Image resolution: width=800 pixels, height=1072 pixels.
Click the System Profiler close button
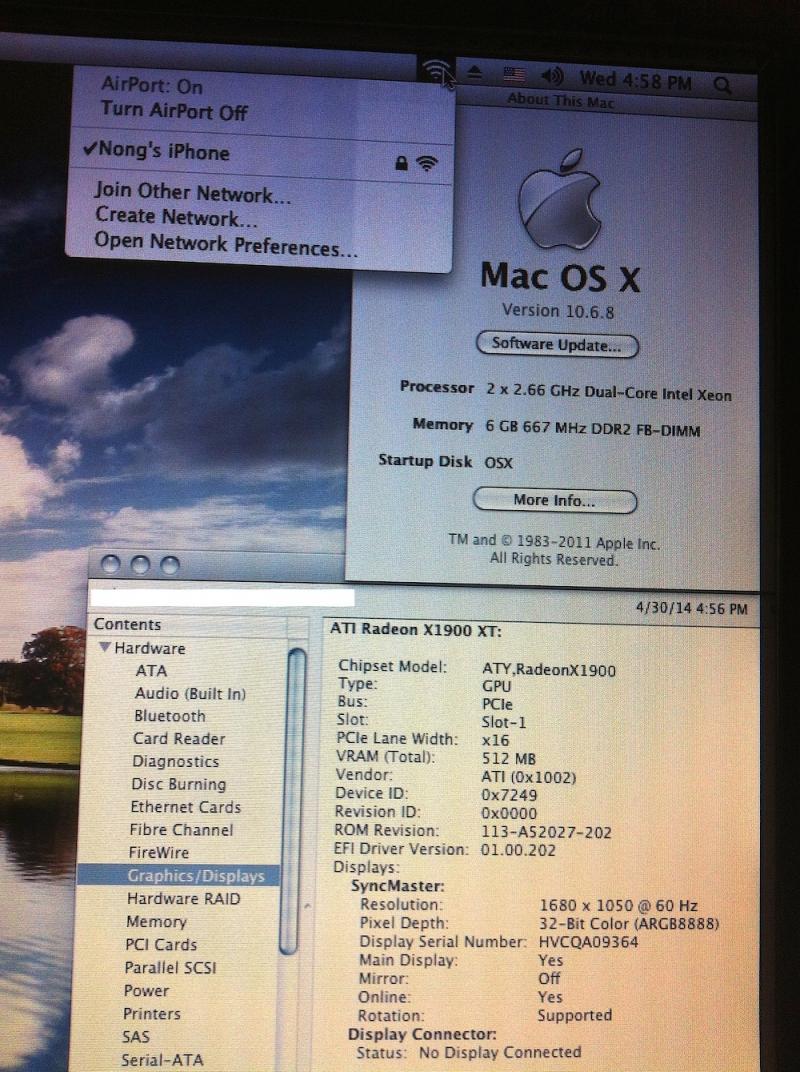[110, 564]
